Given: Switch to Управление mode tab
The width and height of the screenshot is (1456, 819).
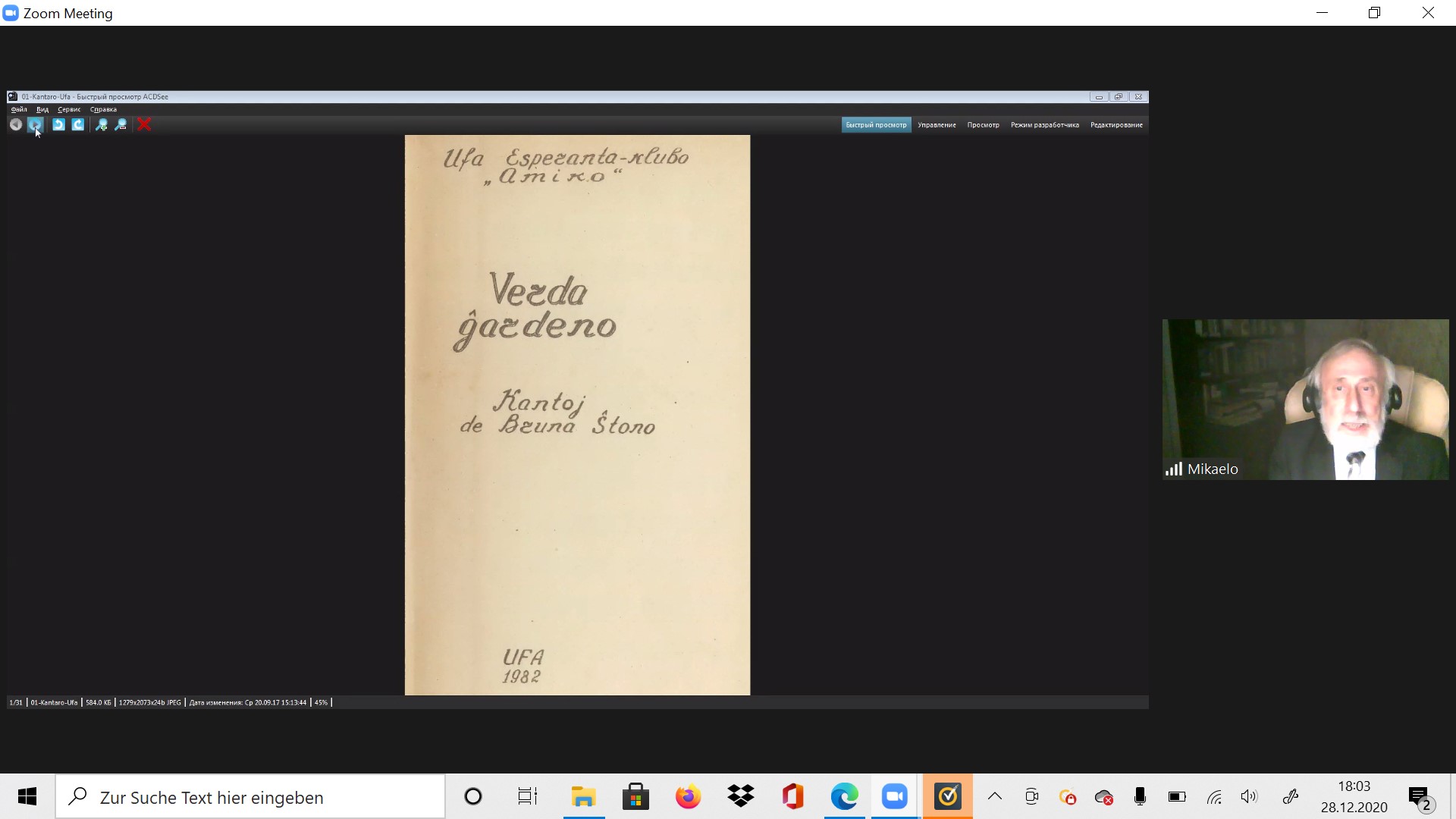Looking at the screenshot, I should pyautogui.click(x=937, y=124).
